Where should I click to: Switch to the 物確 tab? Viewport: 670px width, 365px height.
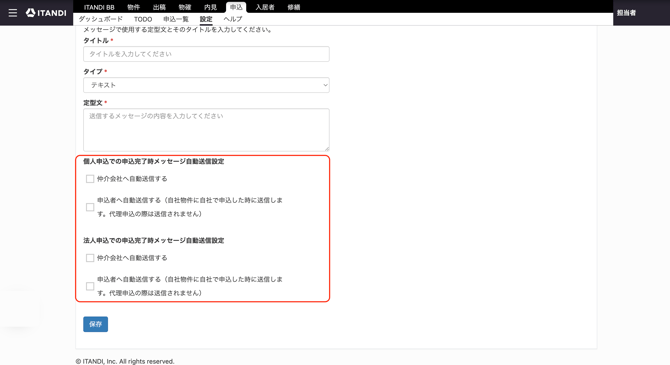point(185,7)
